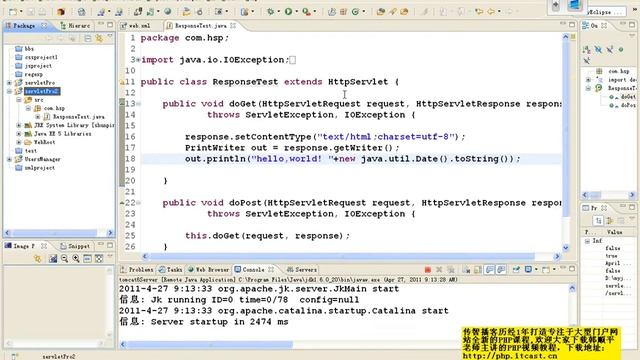Switch to the Problems tab

pos(137,270)
